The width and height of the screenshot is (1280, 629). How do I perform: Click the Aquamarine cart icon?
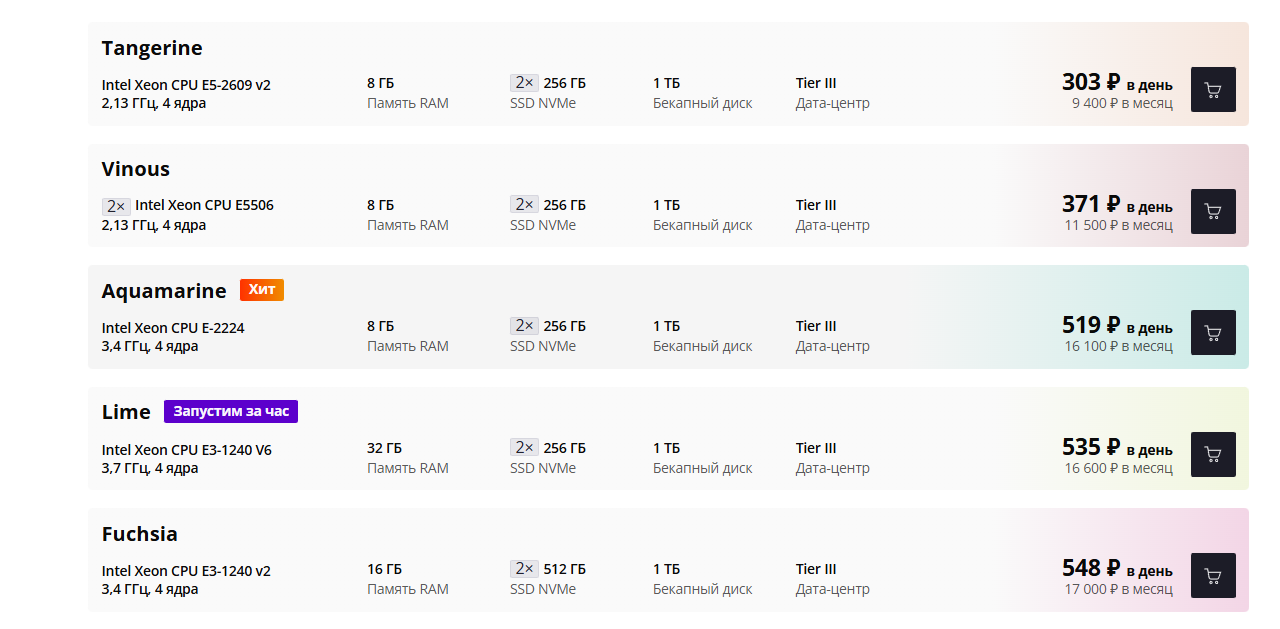tap(1213, 333)
